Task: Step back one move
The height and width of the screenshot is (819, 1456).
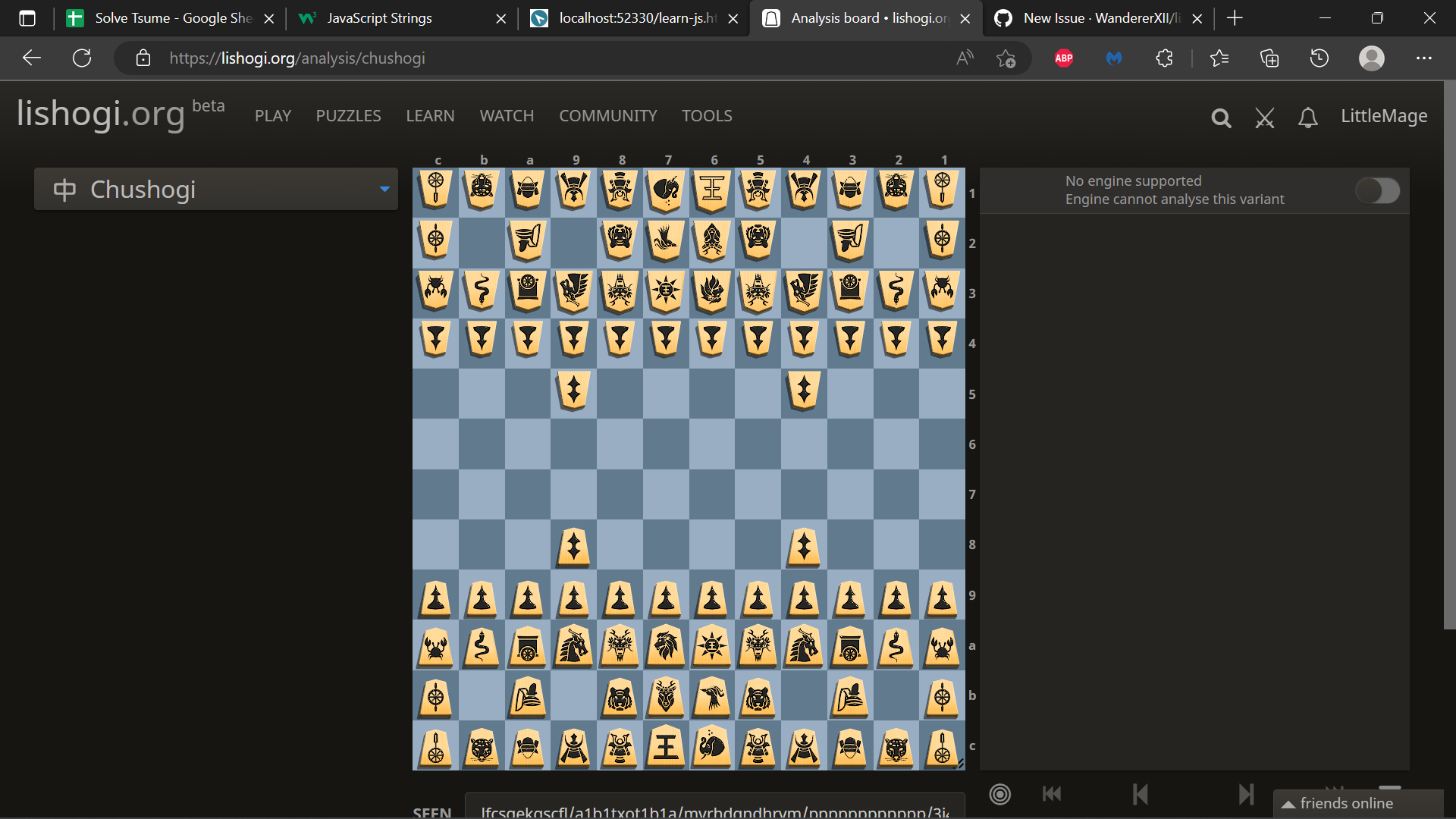Action: (x=1140, y=794)
